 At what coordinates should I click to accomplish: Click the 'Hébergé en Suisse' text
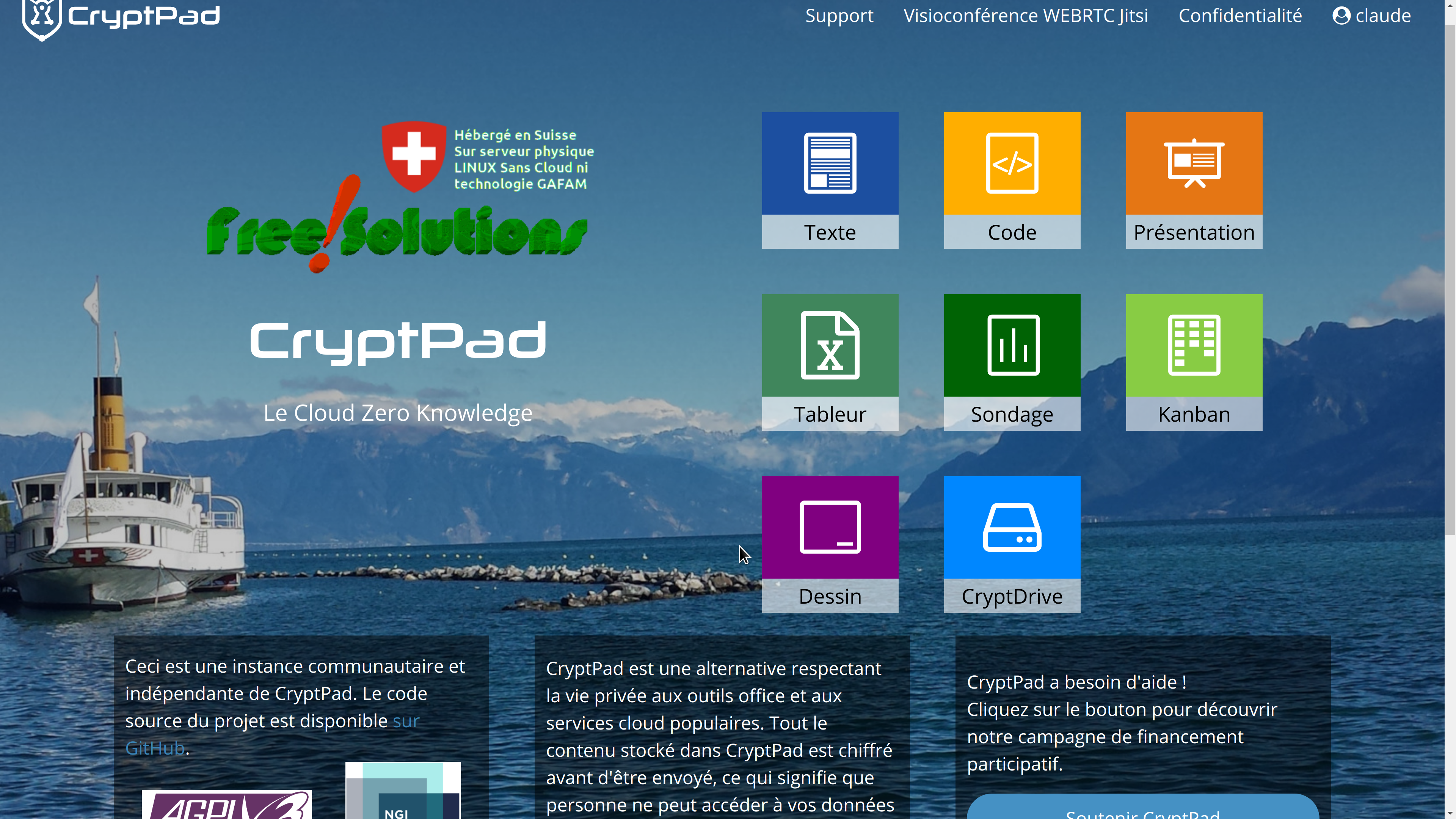[515, 135]
